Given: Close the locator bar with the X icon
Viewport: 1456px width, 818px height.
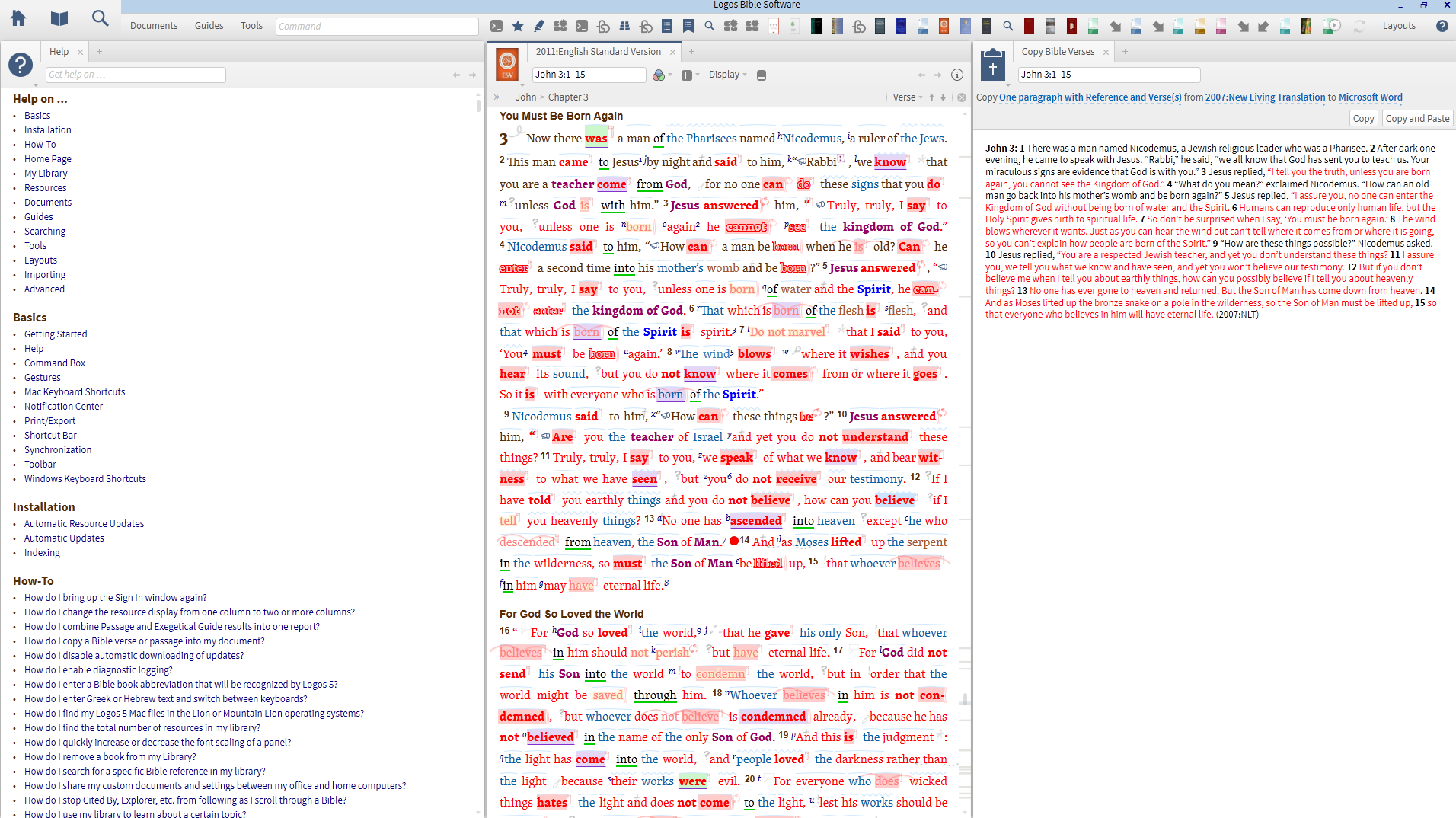Looking at the screenshot, I should [x=962, y=97].
